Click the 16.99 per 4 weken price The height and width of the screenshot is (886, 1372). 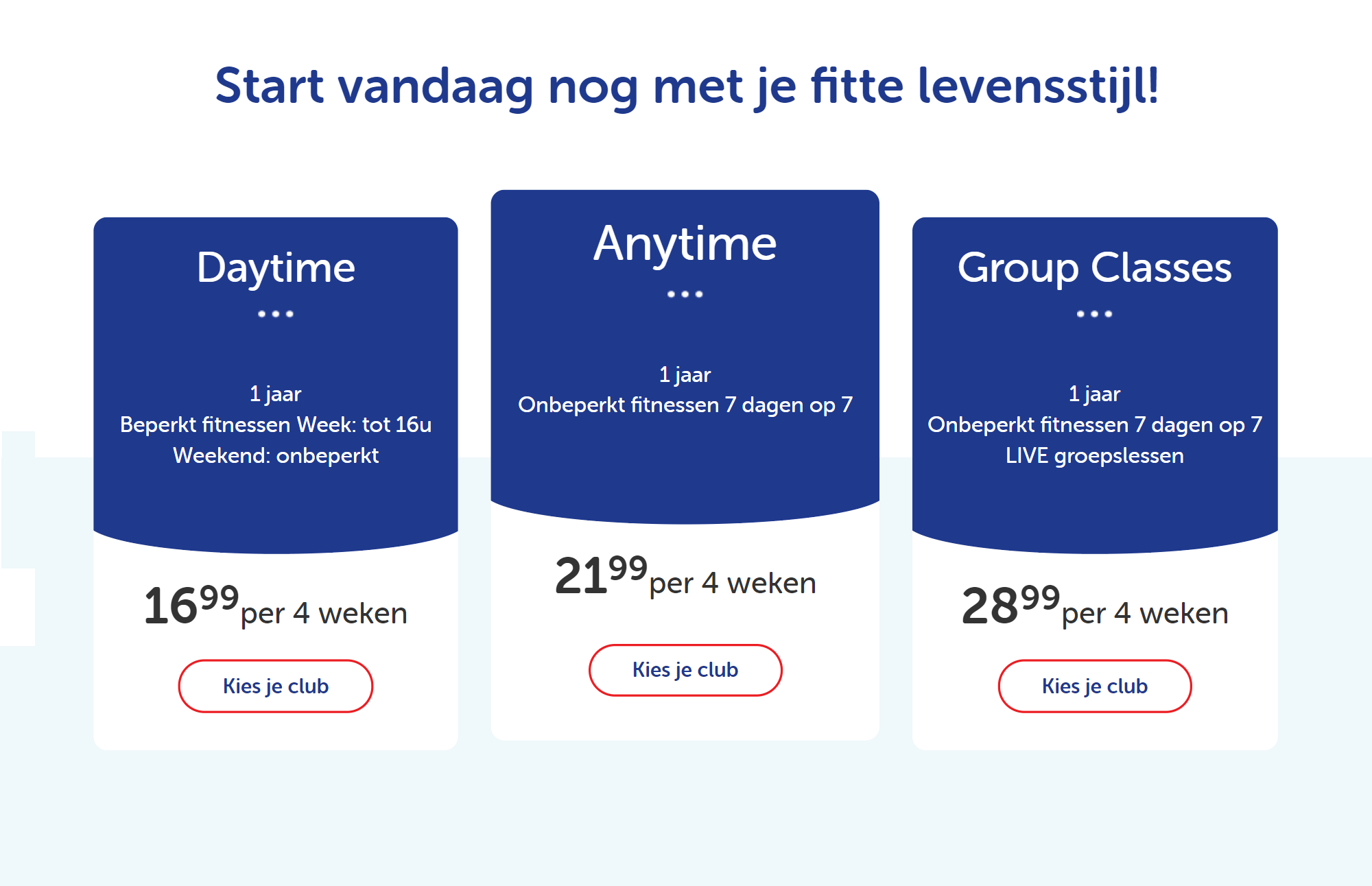coord(275,605)
